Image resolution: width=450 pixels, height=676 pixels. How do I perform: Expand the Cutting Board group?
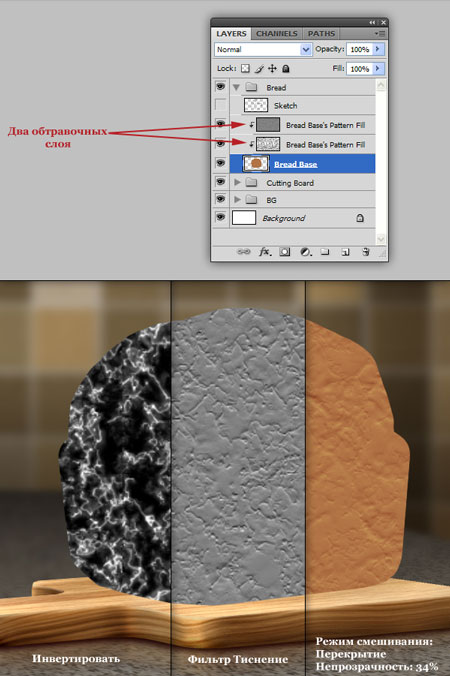237,183
